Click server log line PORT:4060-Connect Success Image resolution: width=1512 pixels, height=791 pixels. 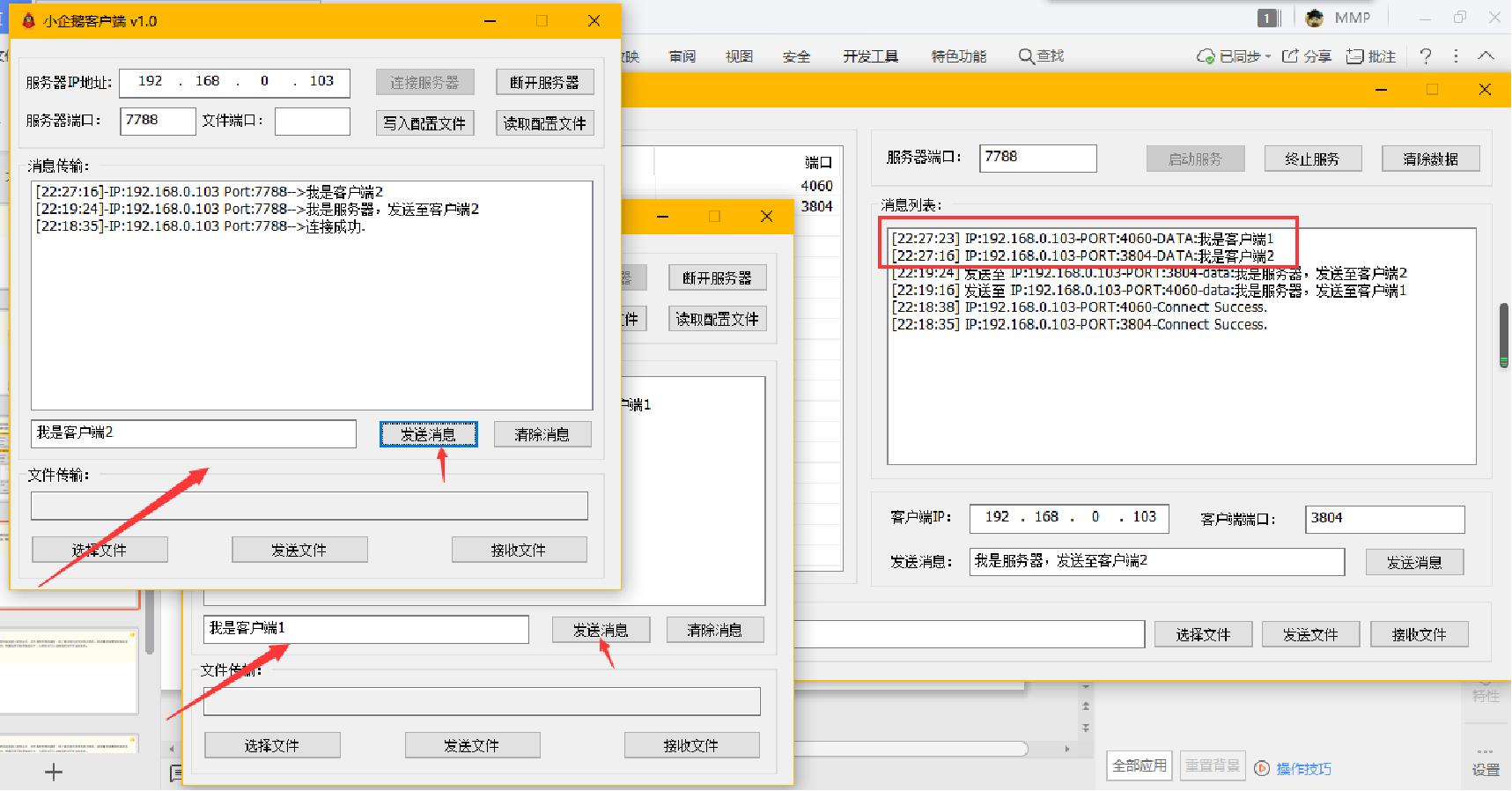pos(1080,307)
